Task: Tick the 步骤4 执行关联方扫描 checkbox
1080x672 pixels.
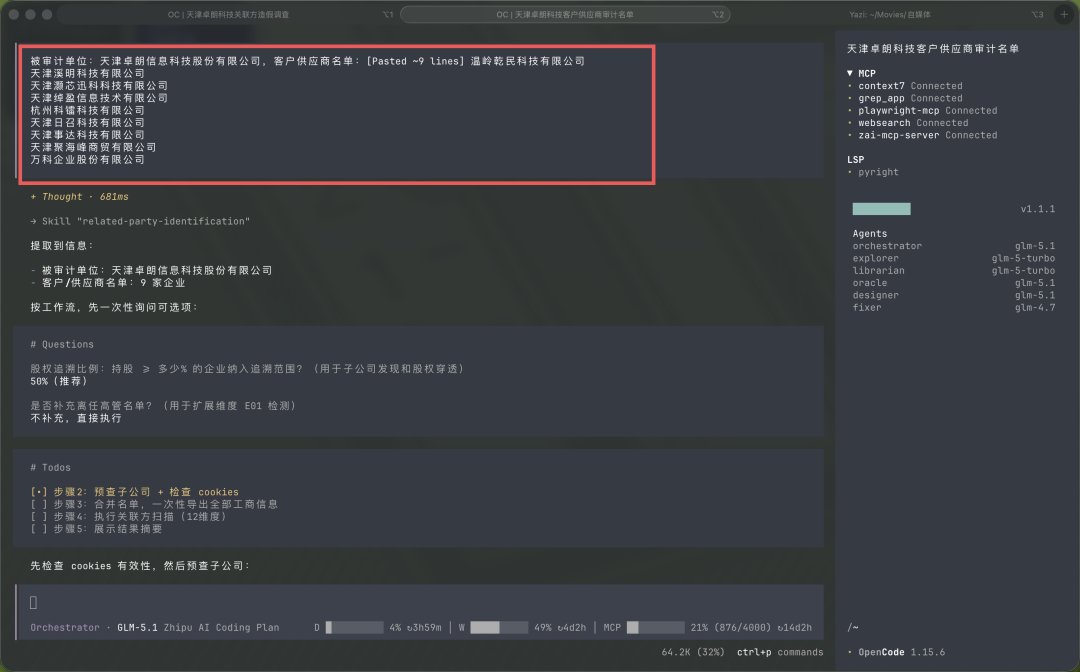Action: click(x=39, y=516)
